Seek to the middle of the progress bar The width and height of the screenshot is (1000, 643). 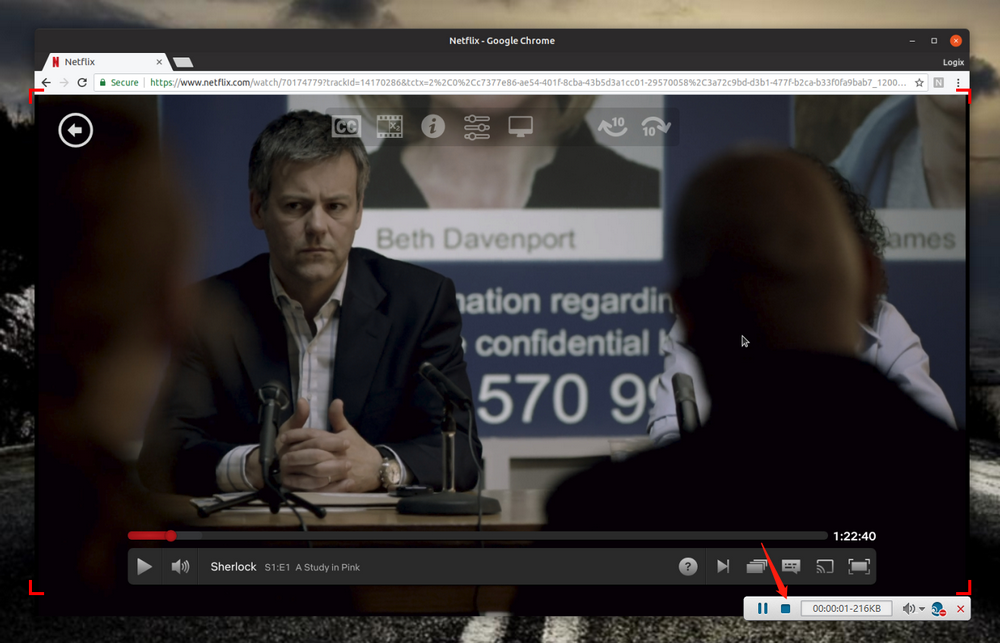pyautogui.click(x=477, y=536)
